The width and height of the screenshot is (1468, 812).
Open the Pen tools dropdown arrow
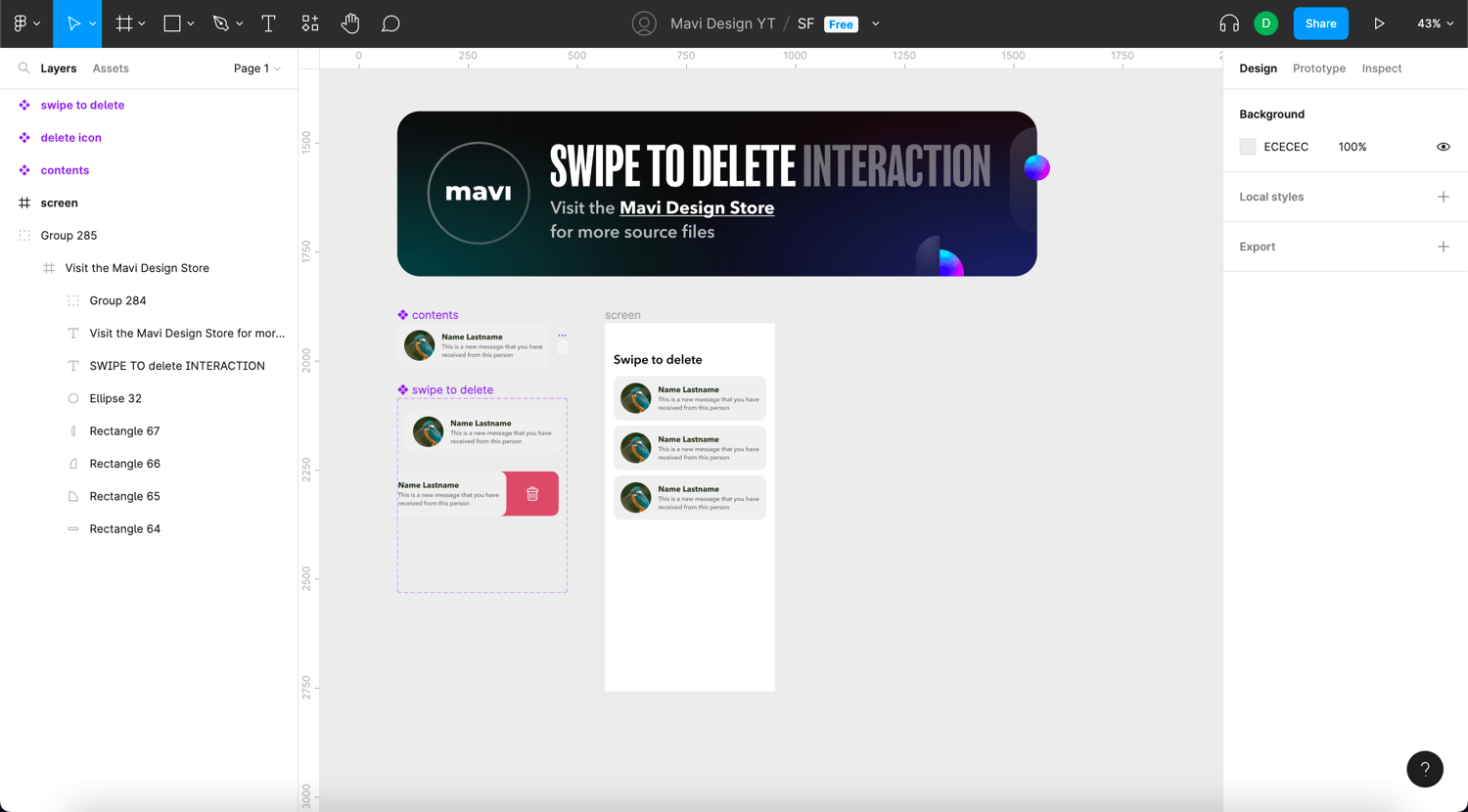(x=240, y=23)
